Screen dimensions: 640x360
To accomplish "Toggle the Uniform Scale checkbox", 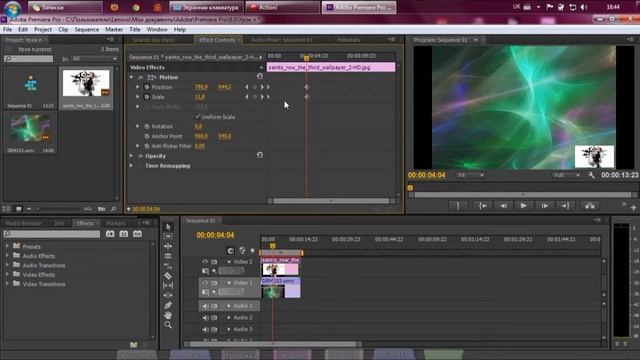I will [x=198, y=117].
